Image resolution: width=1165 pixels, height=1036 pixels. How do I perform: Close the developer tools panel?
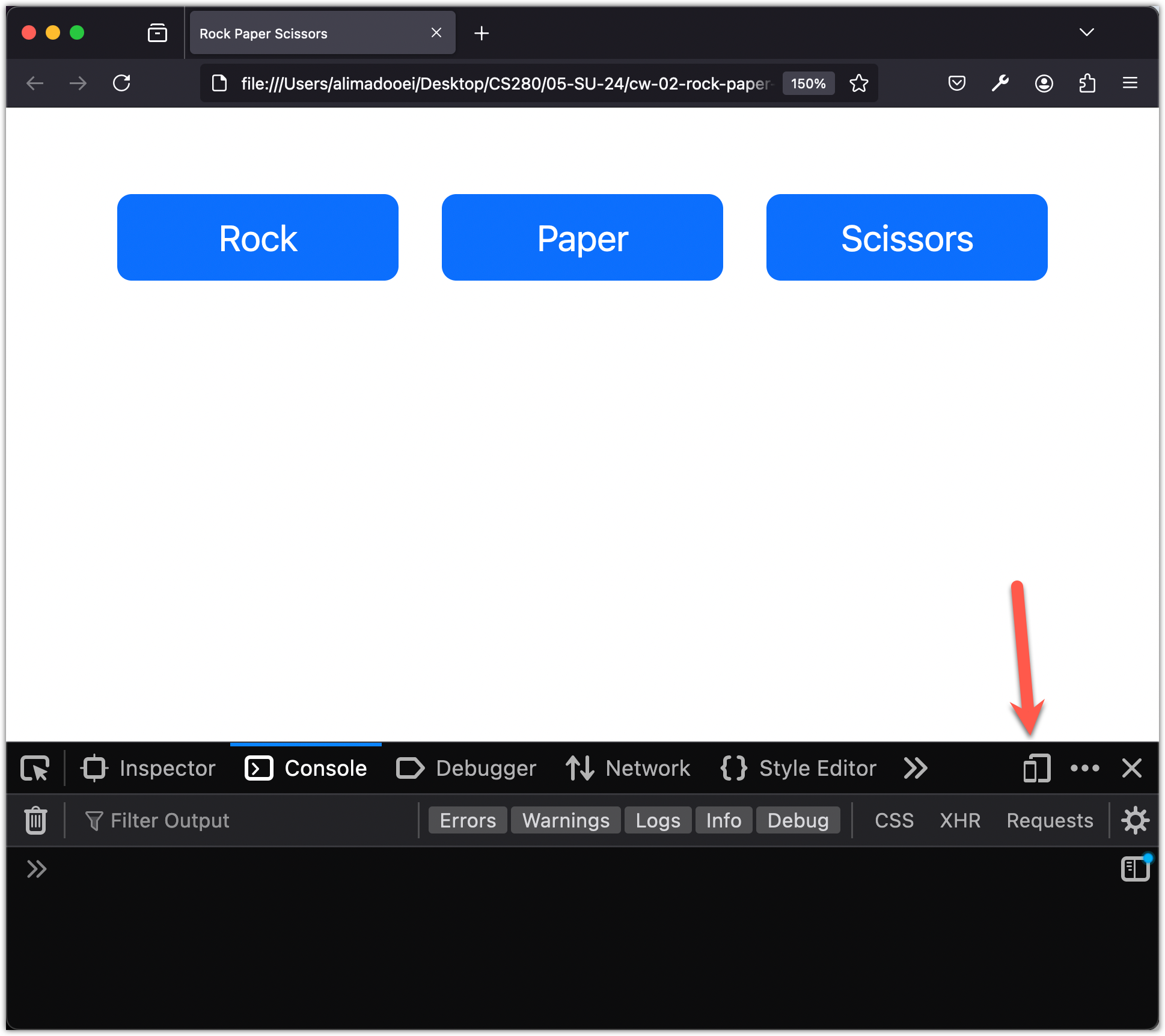1132,768
